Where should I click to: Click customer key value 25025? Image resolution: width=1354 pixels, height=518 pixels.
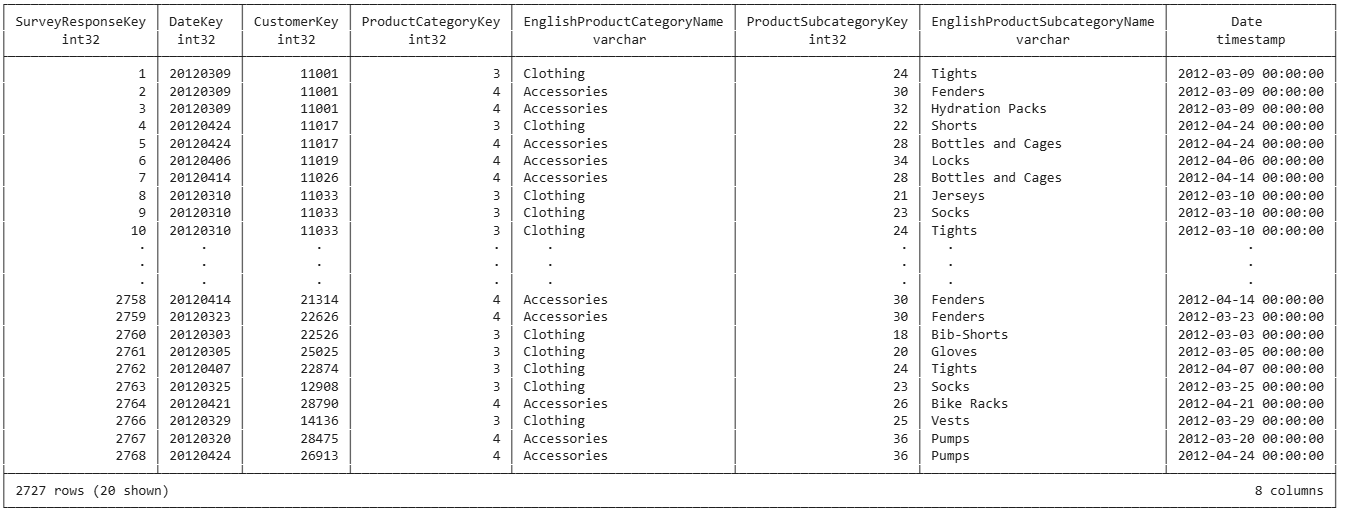click(320, 352)
